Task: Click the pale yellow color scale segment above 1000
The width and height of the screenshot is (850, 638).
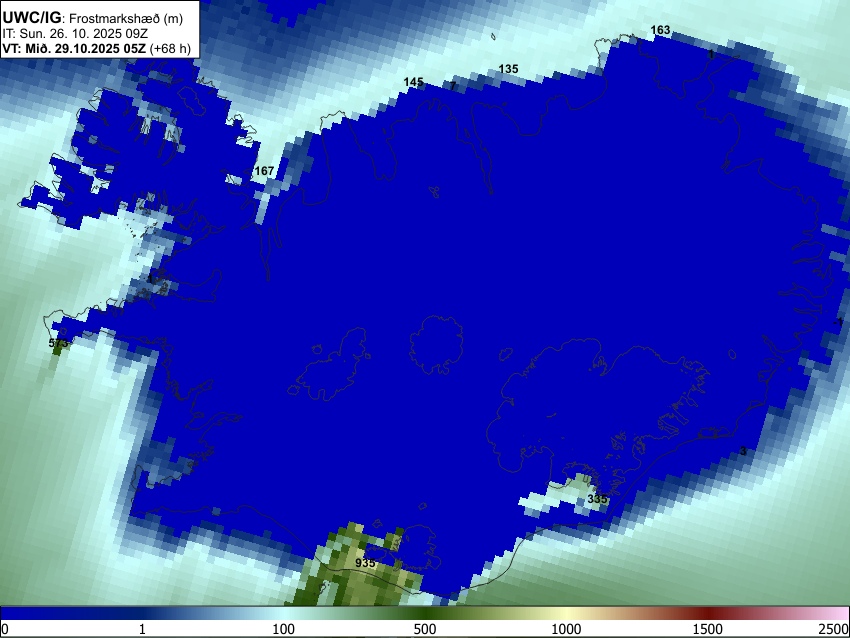Action: (x=566, y=614)
